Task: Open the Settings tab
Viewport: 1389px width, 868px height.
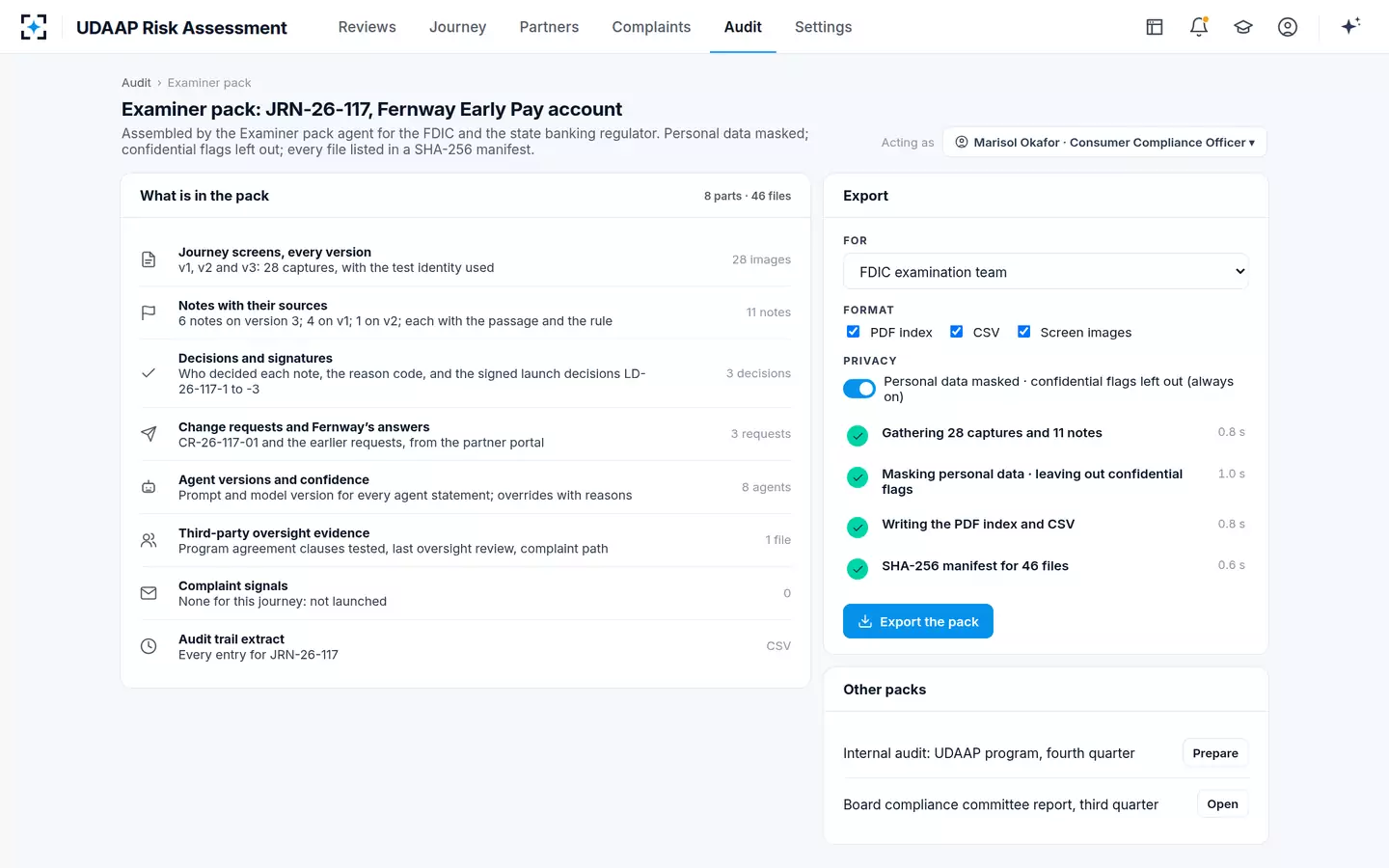Action: click(823, 27)
